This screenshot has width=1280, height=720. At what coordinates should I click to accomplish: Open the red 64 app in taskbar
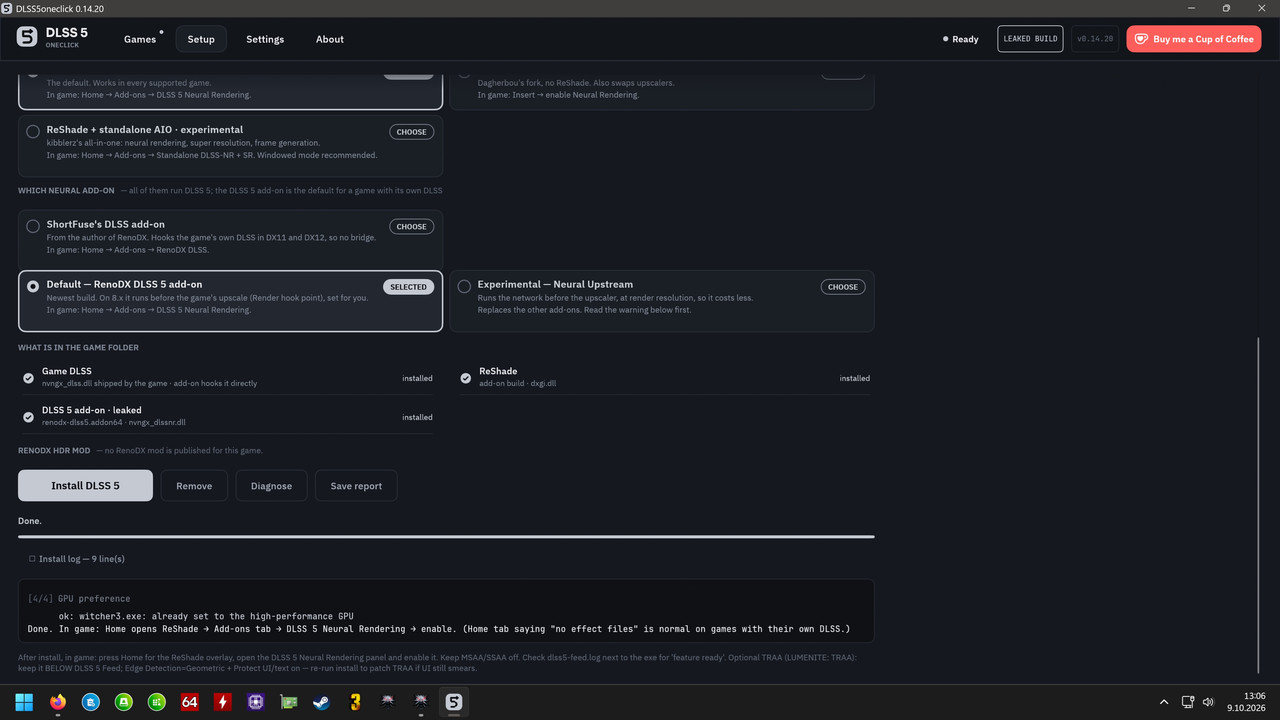189,702
